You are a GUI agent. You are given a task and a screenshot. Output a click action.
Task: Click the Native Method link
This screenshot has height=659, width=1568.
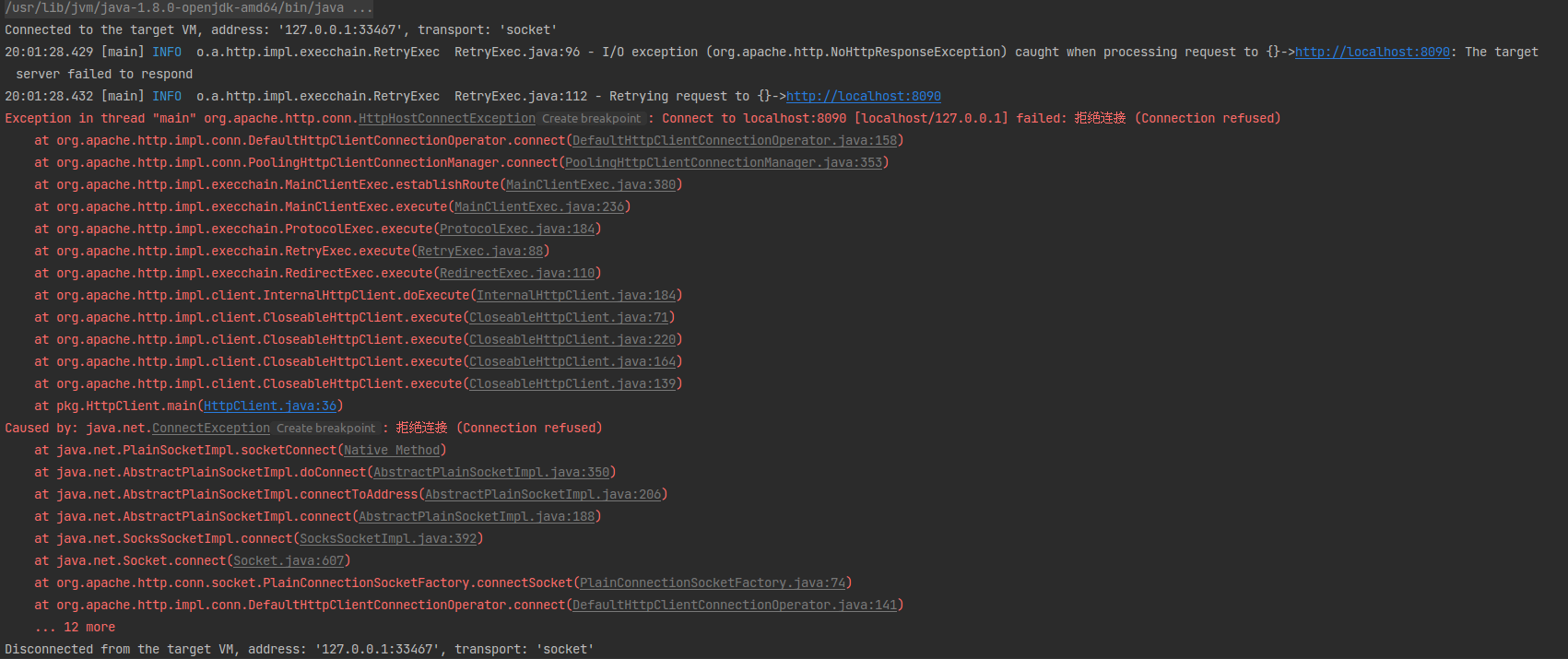pyautogui.click(x=392, y=450)
